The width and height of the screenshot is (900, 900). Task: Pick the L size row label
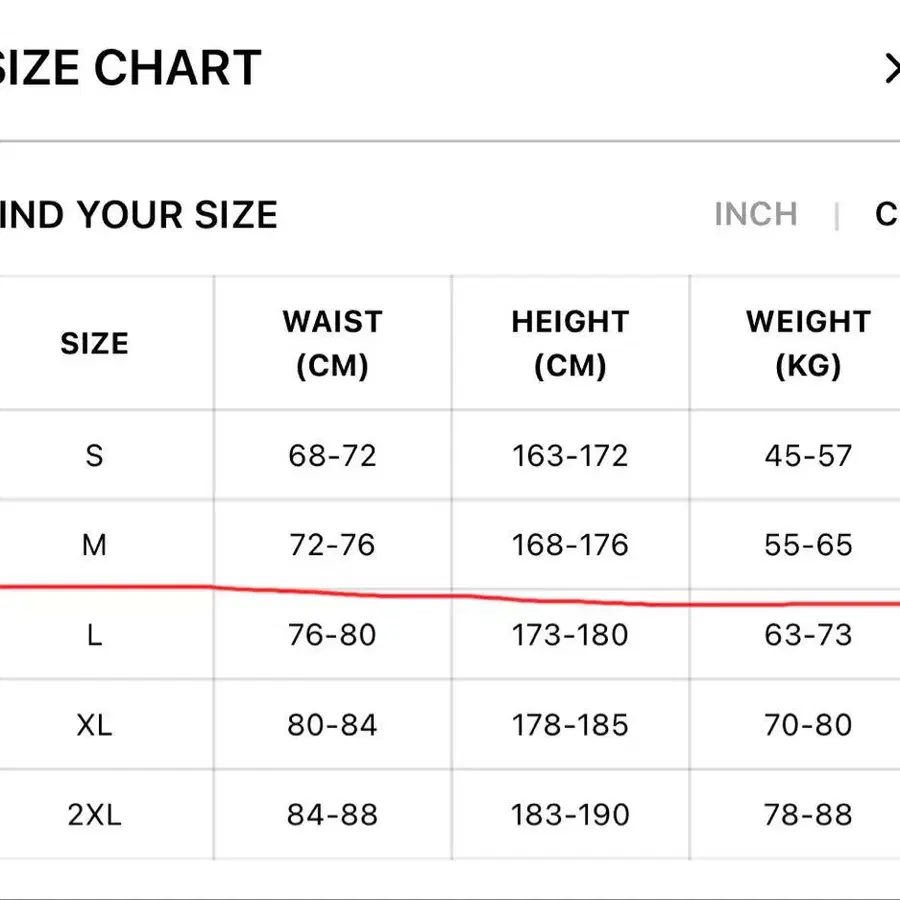click(94, 635)
